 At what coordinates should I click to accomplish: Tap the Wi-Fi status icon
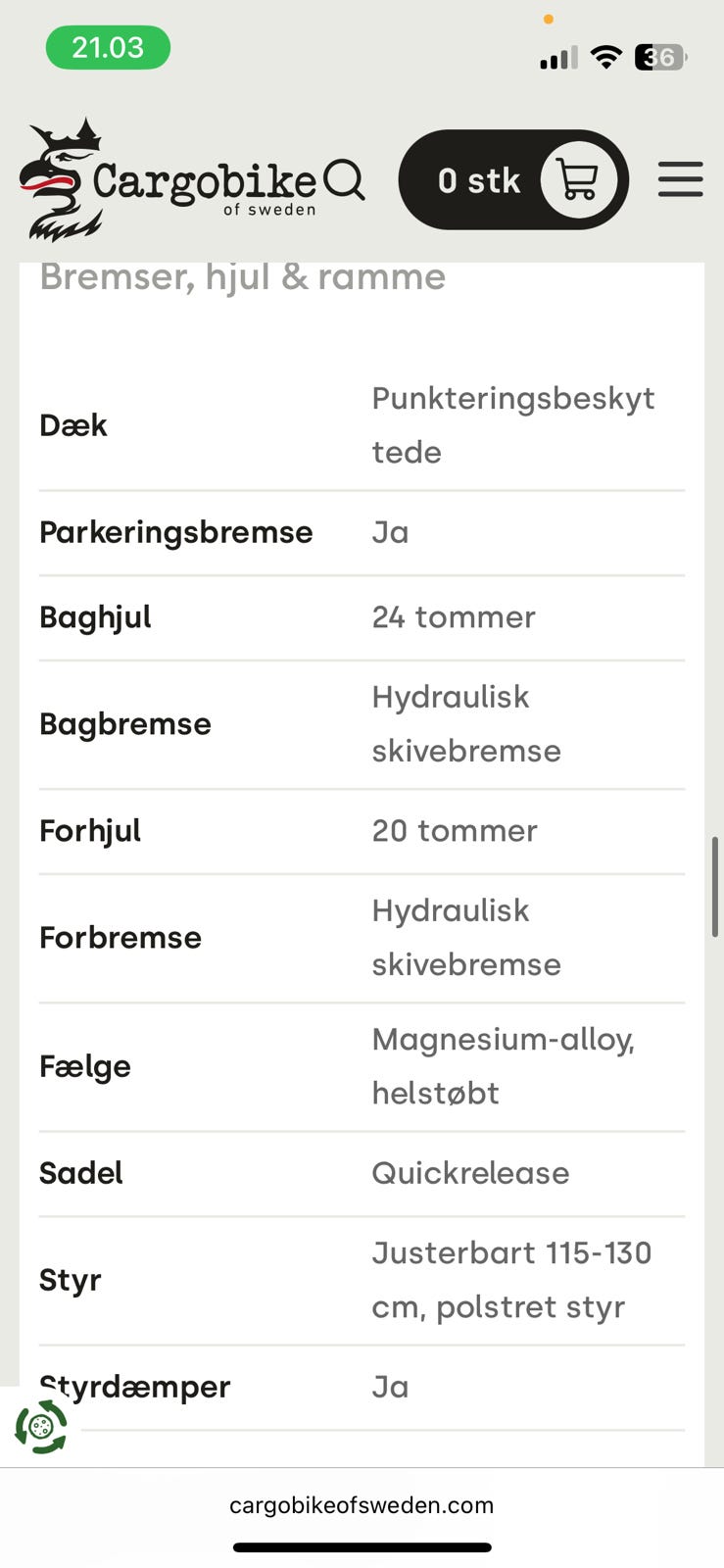point(606,58)
